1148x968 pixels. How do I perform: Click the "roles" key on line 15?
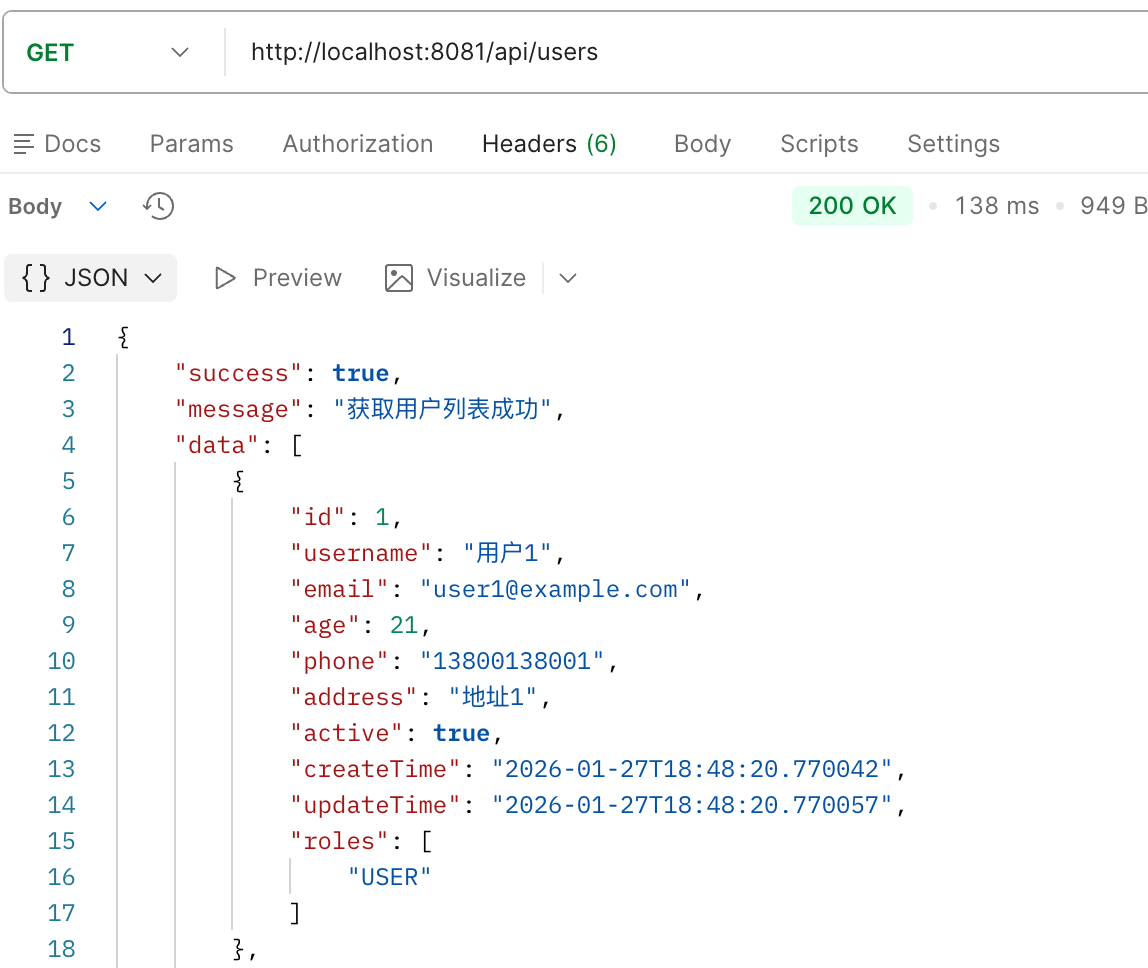(x=339, y=841)
